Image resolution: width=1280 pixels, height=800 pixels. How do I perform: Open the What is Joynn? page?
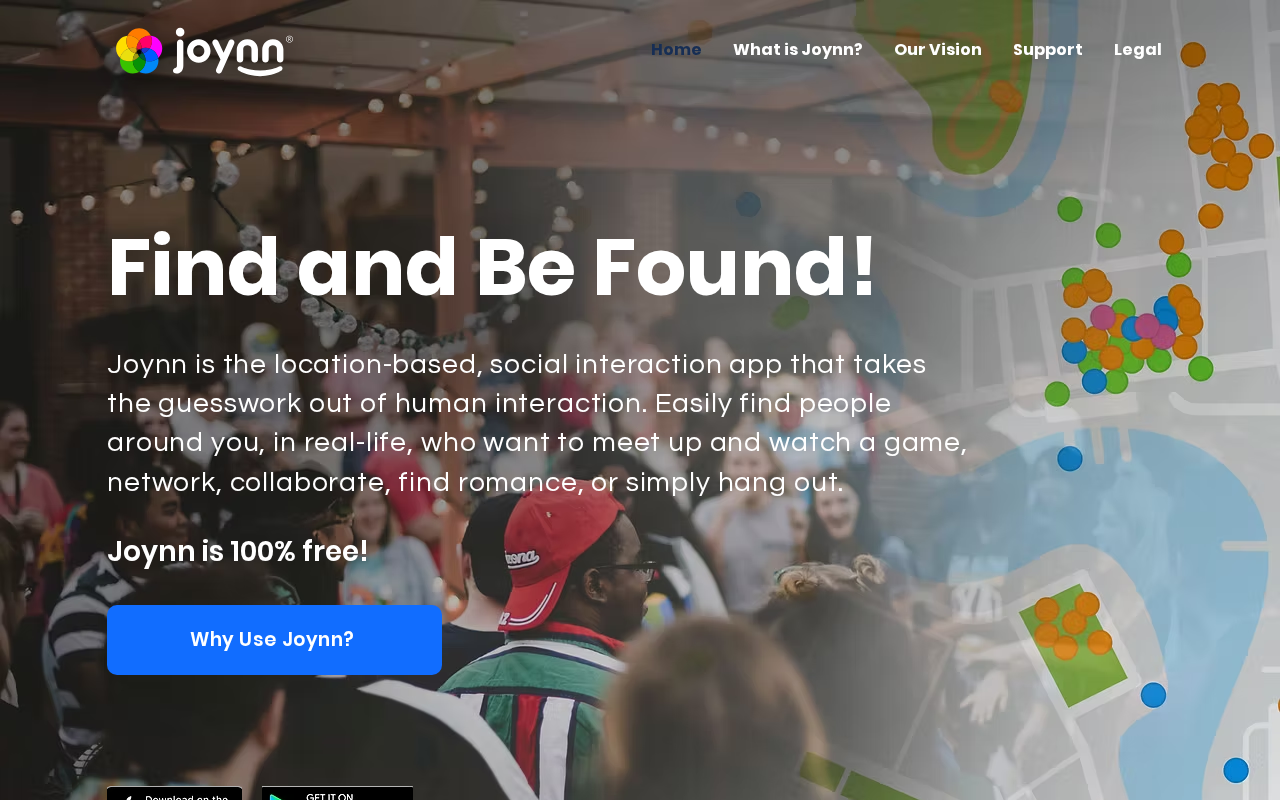point(798,49)
